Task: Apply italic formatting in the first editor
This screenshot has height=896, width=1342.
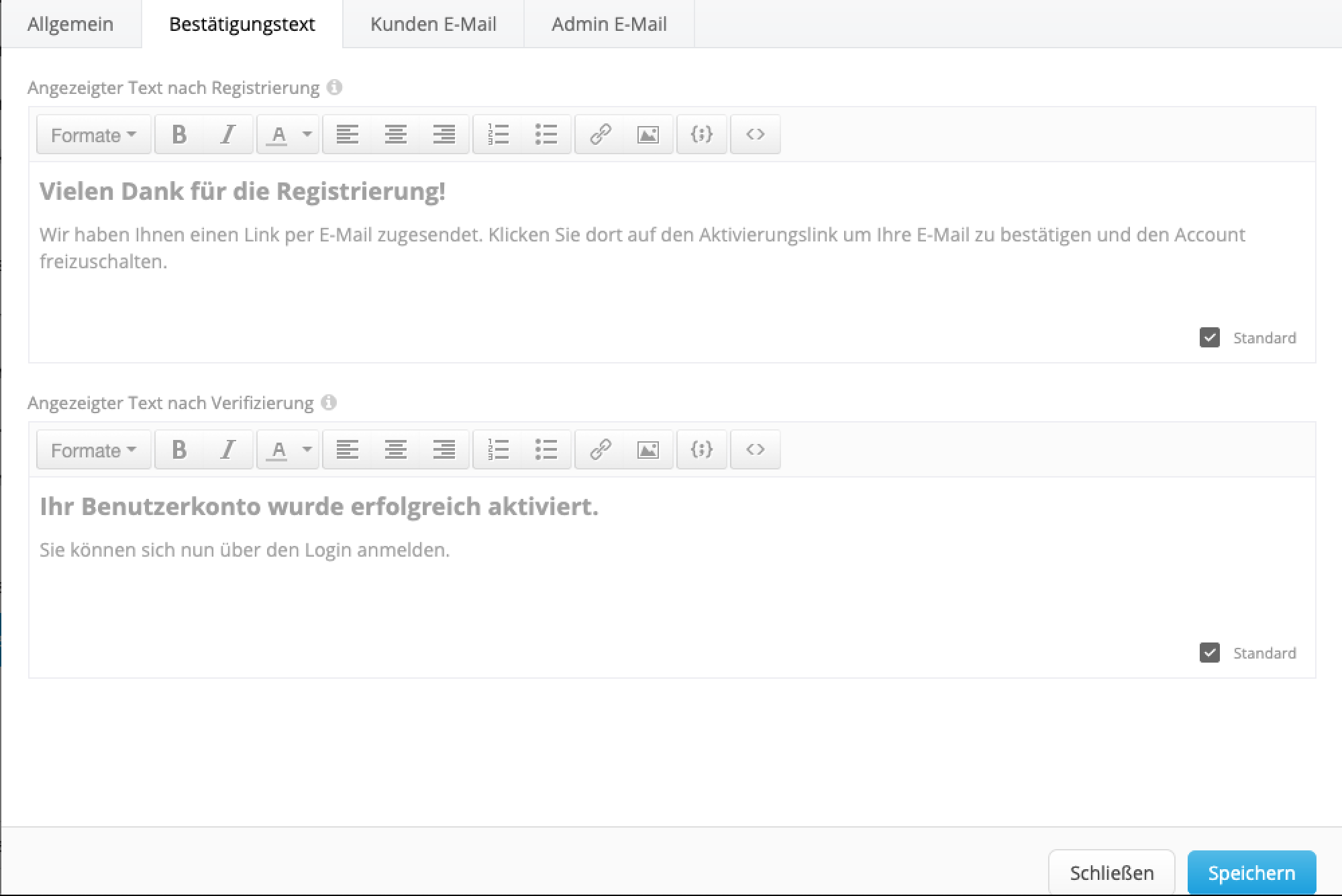Action: tap(228, 134)
